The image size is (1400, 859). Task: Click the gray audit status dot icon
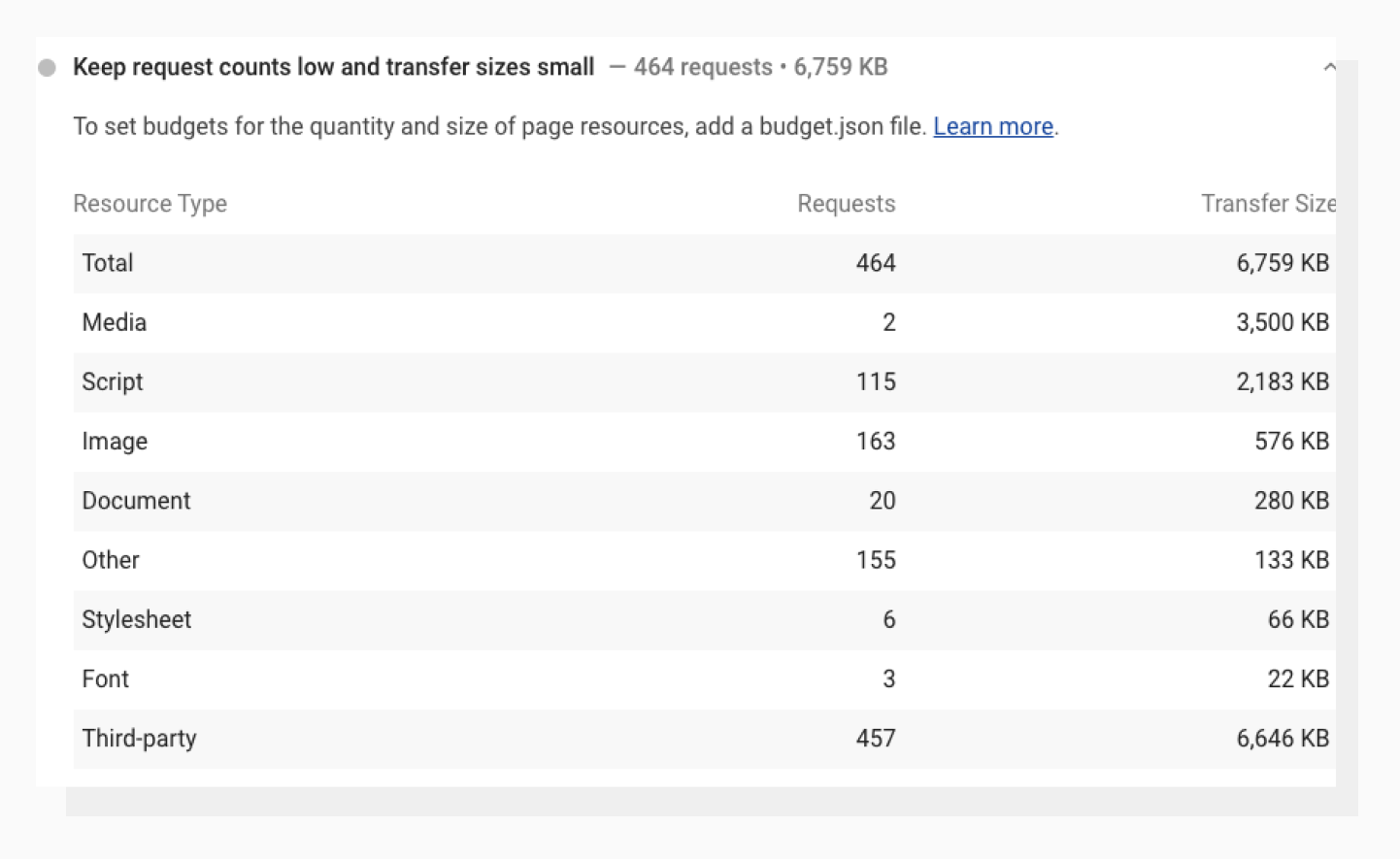coord(48,67)
